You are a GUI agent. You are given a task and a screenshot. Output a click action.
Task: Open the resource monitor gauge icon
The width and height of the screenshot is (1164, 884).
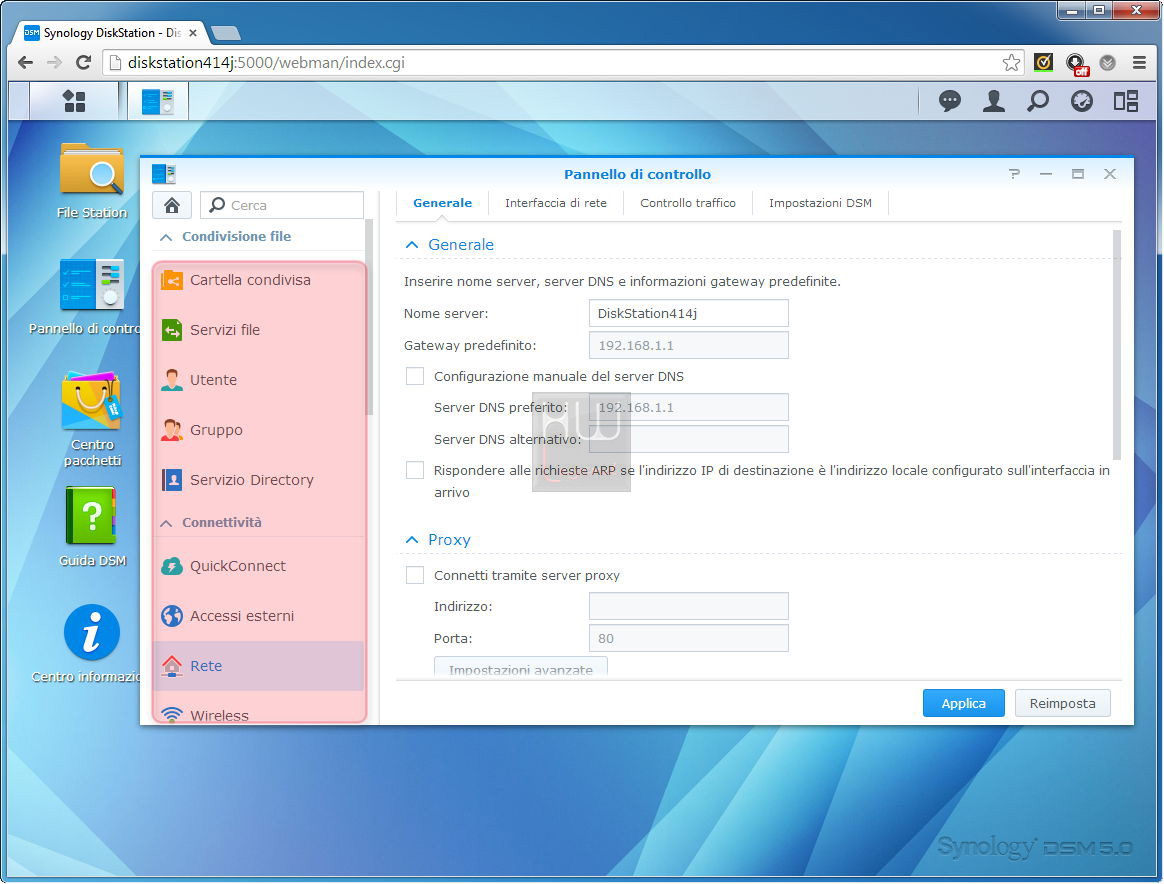[1082, 101]
